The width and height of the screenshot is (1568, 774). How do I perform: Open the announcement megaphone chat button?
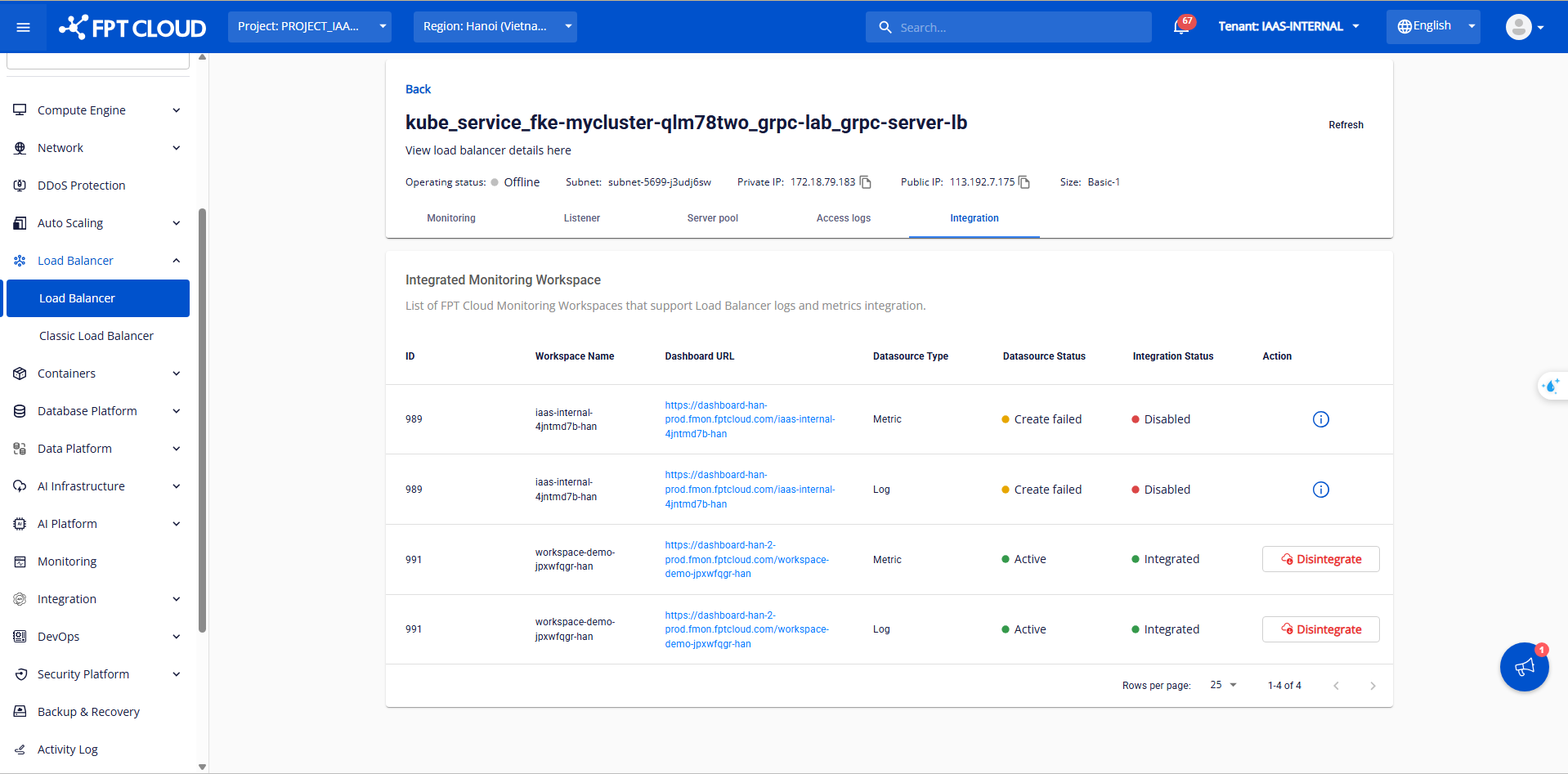pyautogui.click(x=1524, y=667)
